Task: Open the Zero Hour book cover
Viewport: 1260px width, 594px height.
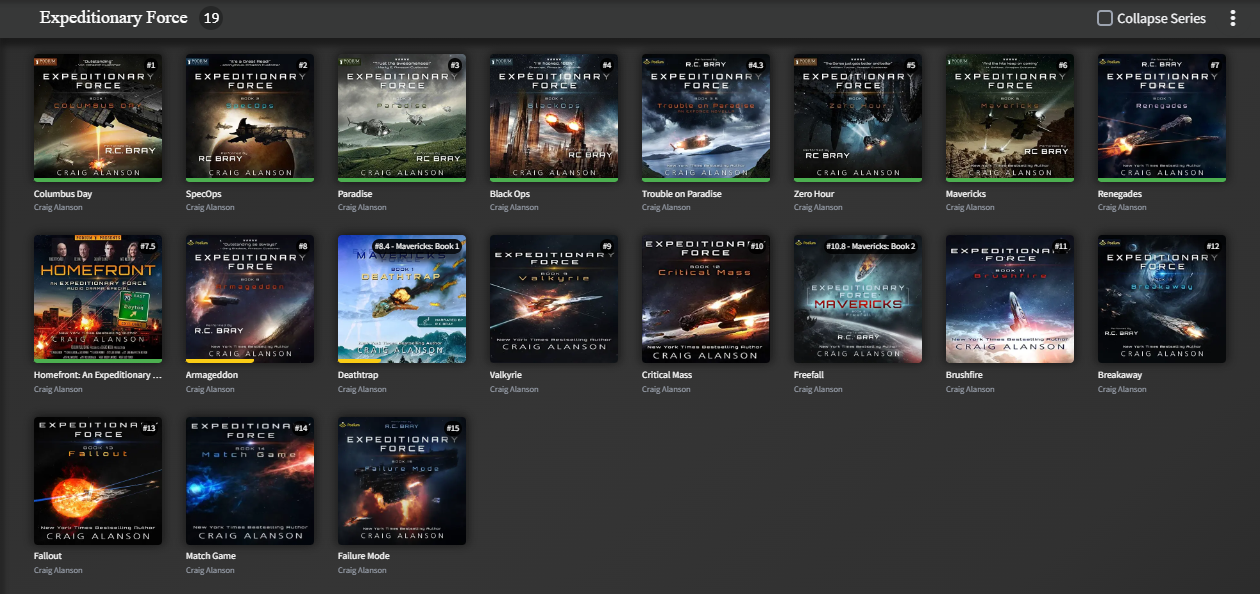Action: [x=858, y=118]
